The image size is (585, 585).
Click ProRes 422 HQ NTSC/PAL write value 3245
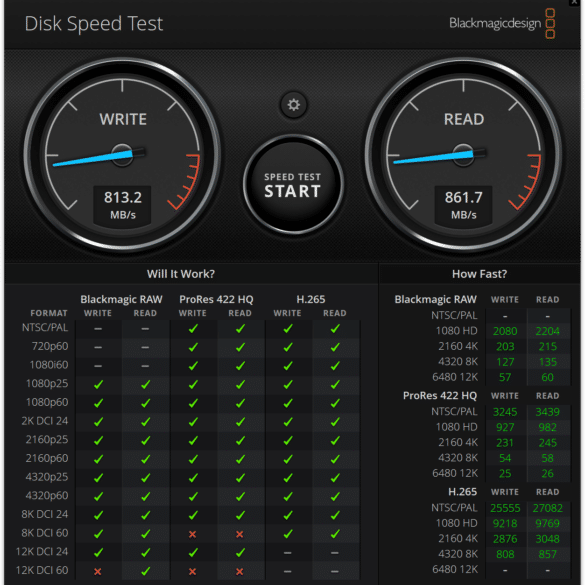[x=505, y=412]
